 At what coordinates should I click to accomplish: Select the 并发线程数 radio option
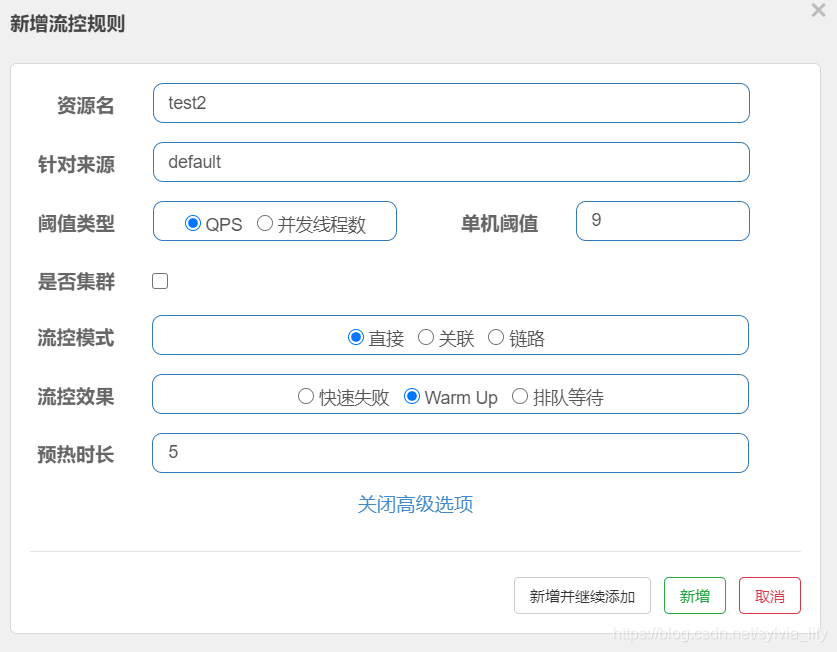click(x=265, y=223)
